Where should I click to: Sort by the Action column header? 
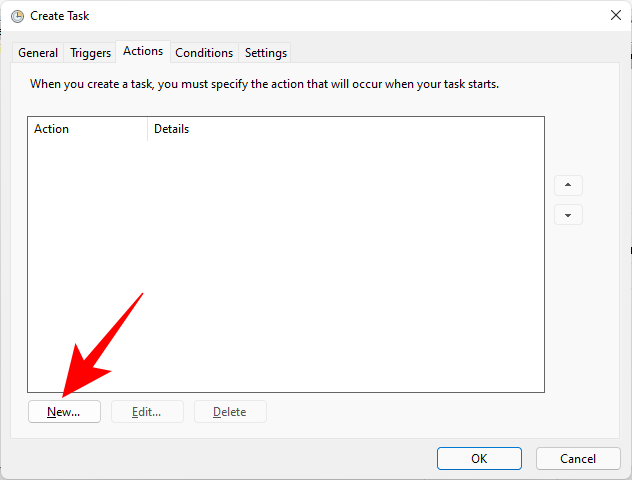pos(87,129)
